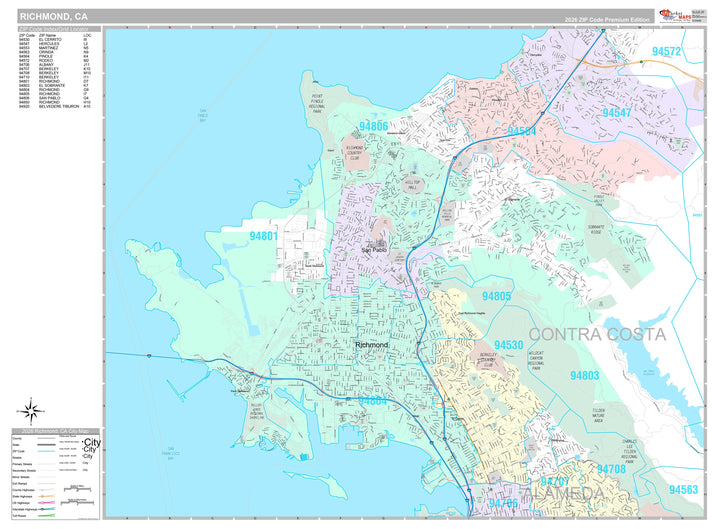Click the CONTRA COSTA county label

click(x=597, y=334)
